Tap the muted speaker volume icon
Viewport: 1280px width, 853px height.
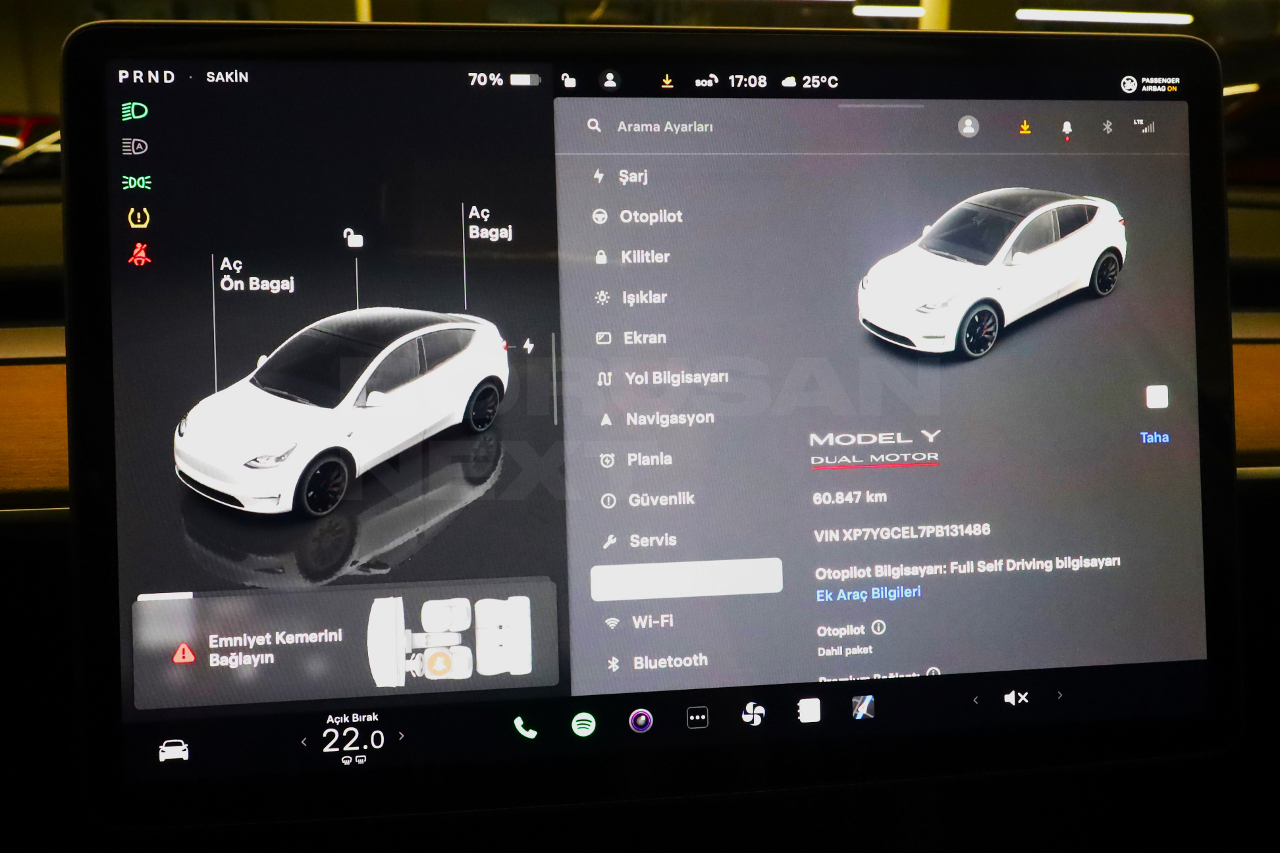1016,697
